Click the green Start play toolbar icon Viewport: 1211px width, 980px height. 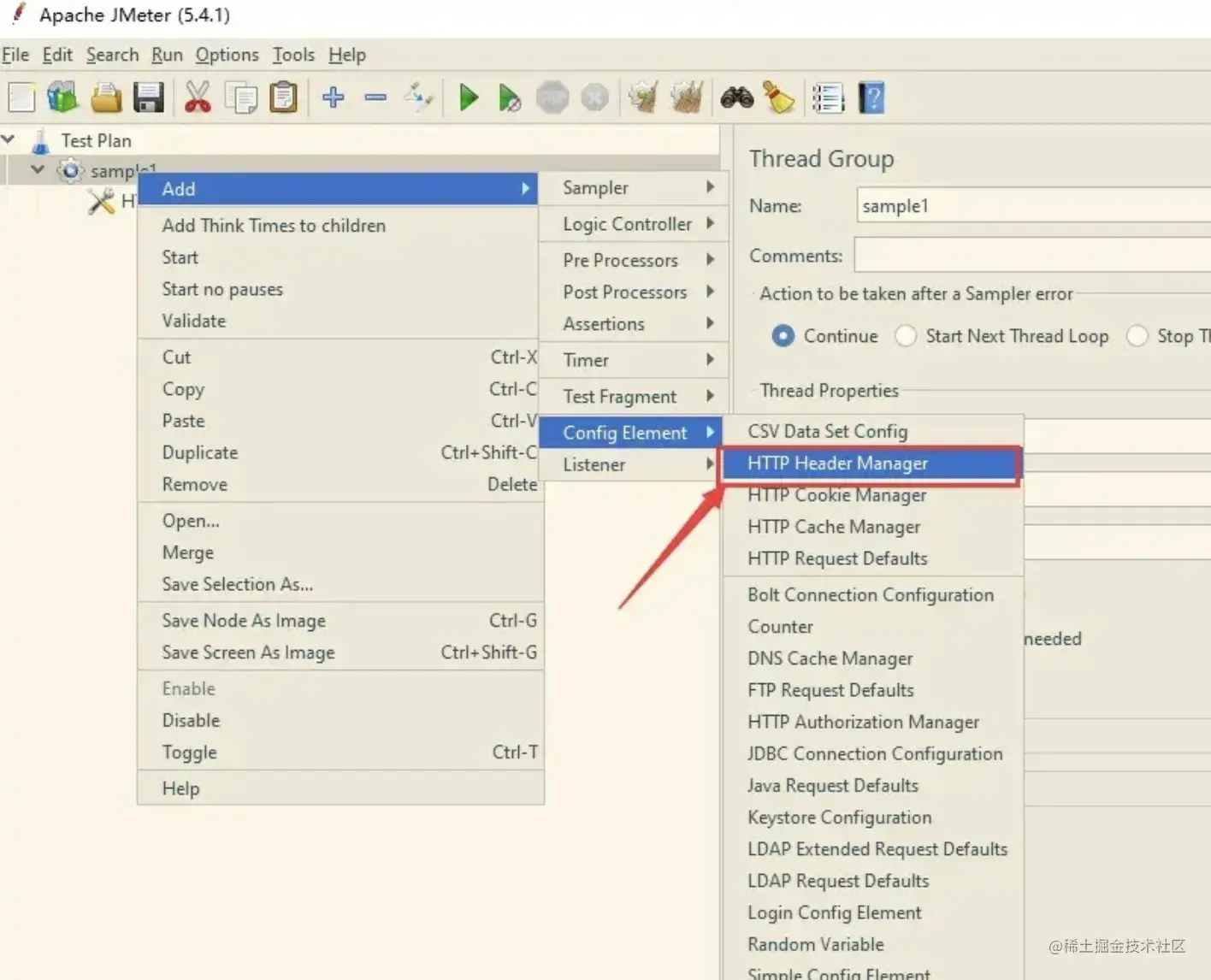pyautogui.click(x=468, y=97)
